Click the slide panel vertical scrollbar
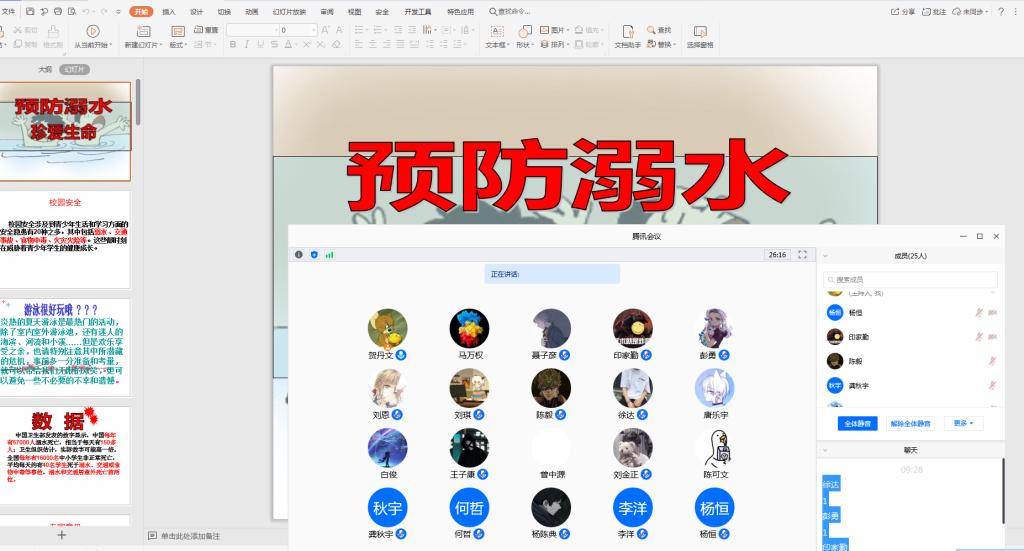The height and width of the screenshot is (551, 1024). point(139,100)
